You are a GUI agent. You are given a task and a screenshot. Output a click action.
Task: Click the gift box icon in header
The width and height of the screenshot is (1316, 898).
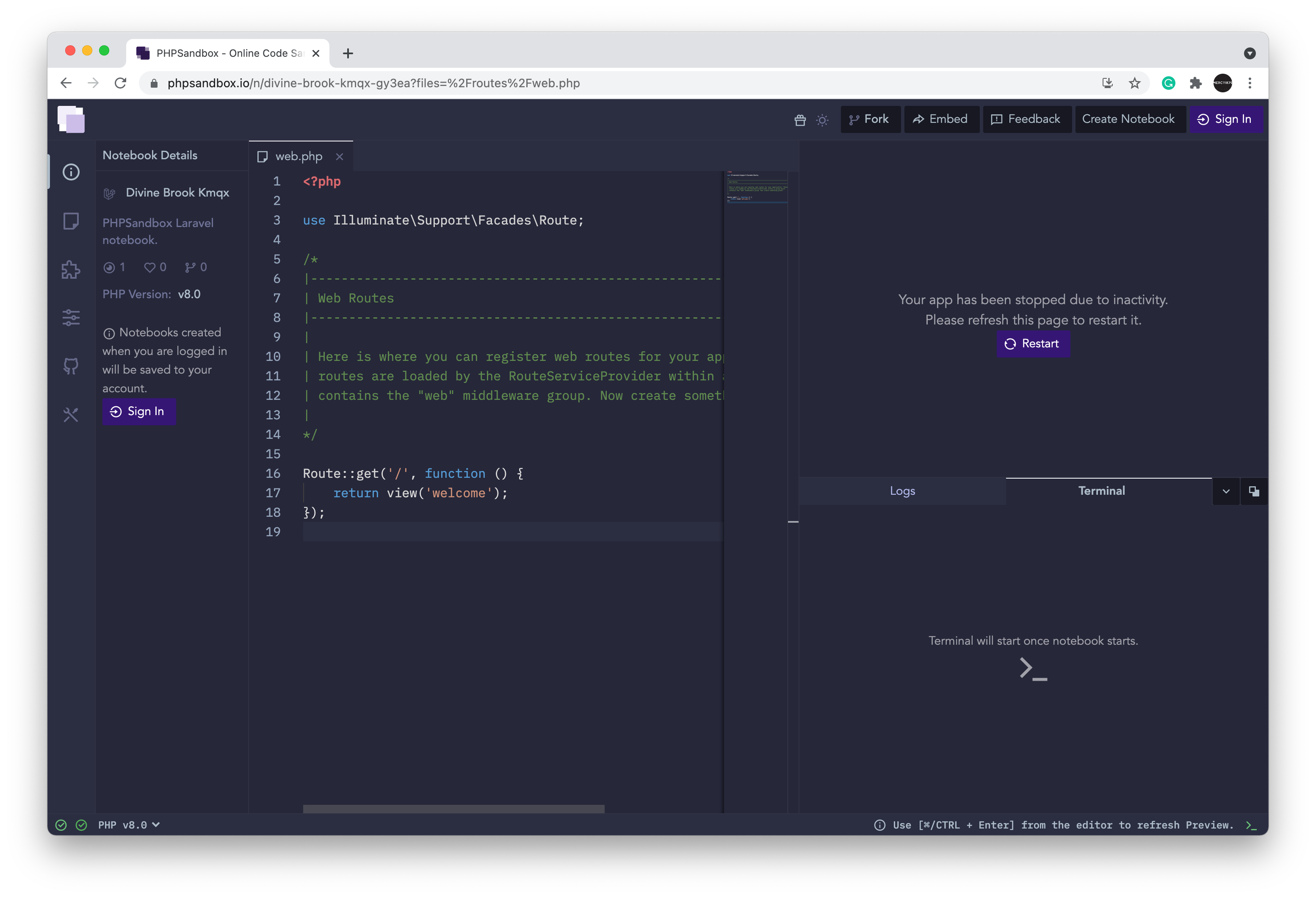coord(799,119)
